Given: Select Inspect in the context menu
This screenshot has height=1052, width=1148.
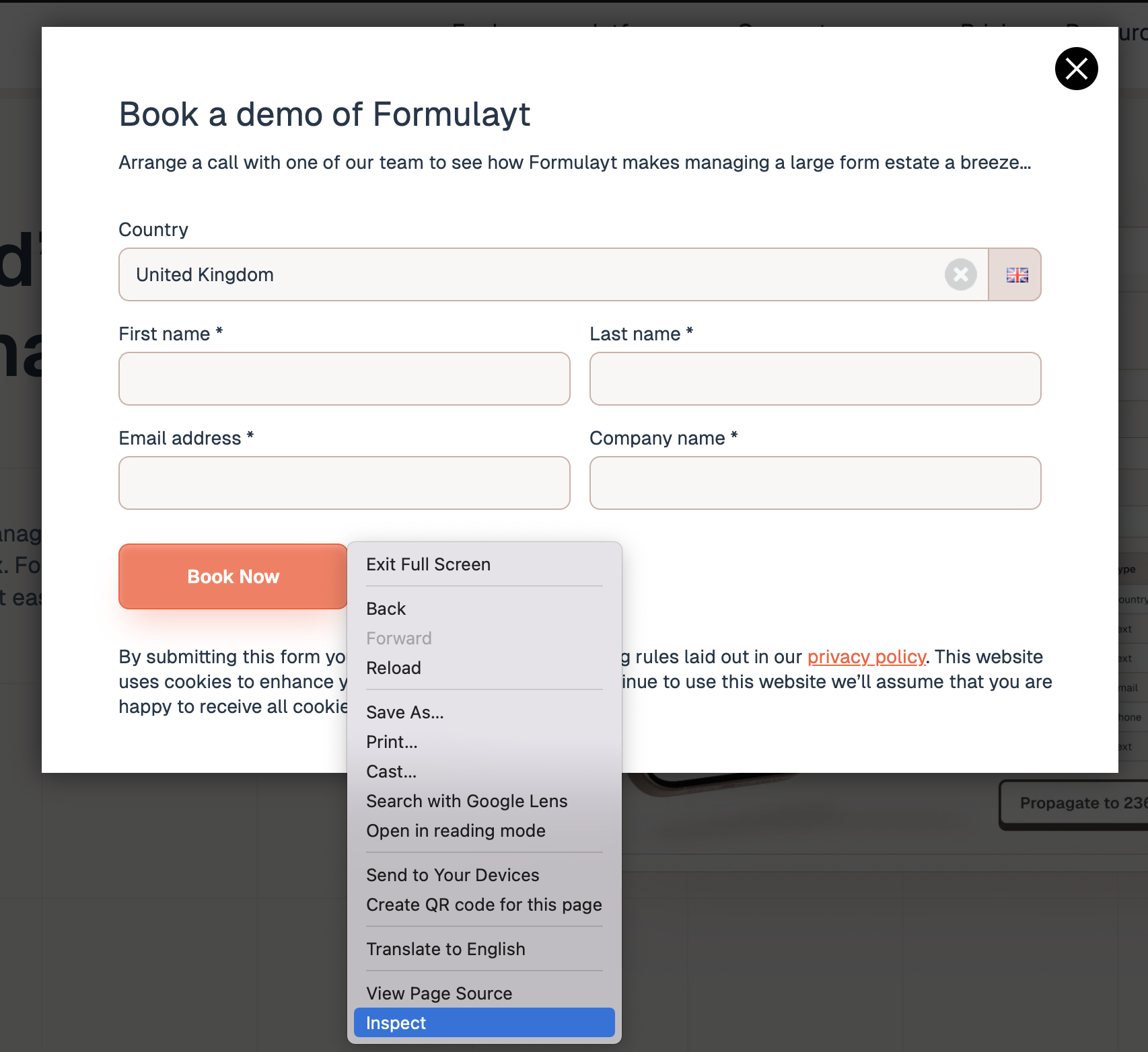Looking at the screenshot, I should click(485, 1023).
